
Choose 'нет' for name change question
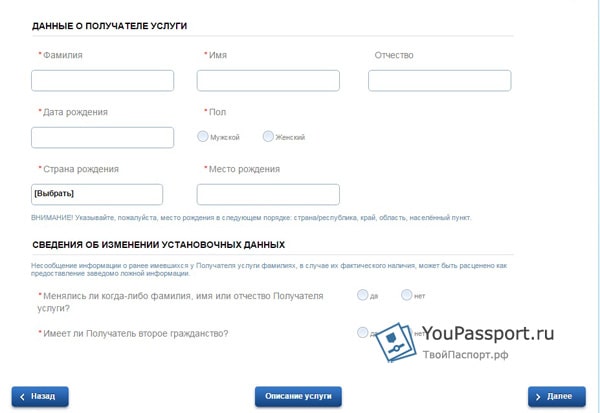tap(407, 295)
